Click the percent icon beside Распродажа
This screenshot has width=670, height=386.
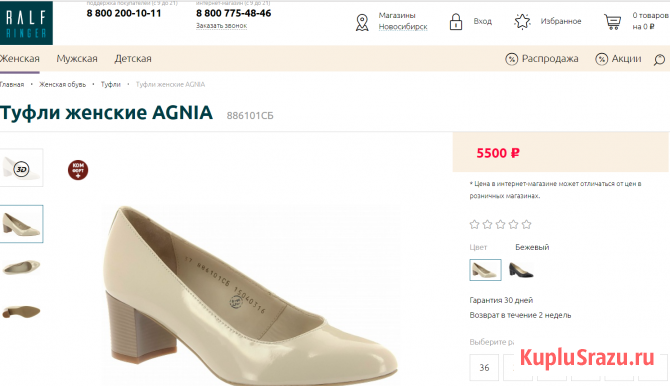511,59
